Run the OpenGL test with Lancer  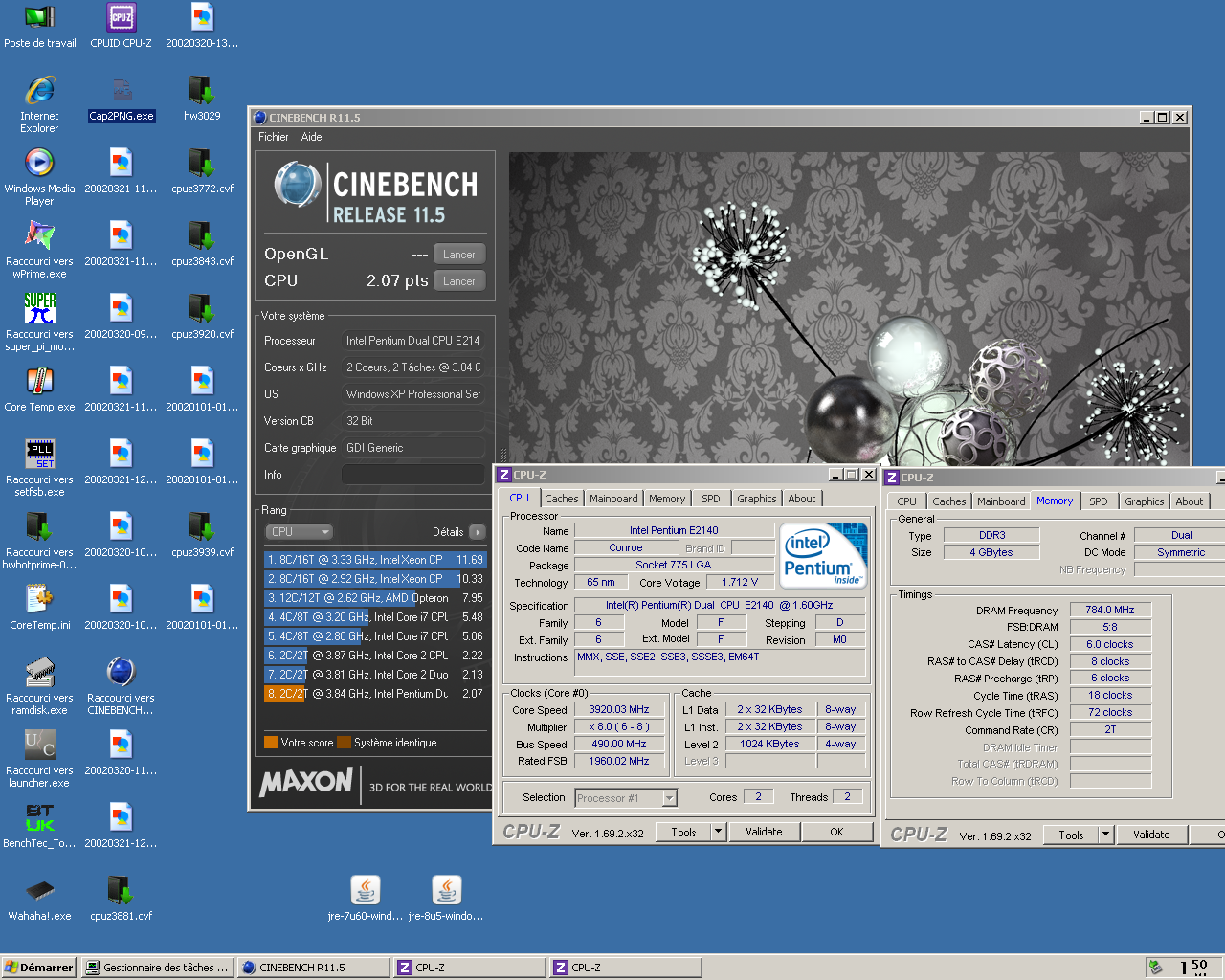(x=459, y=255)
